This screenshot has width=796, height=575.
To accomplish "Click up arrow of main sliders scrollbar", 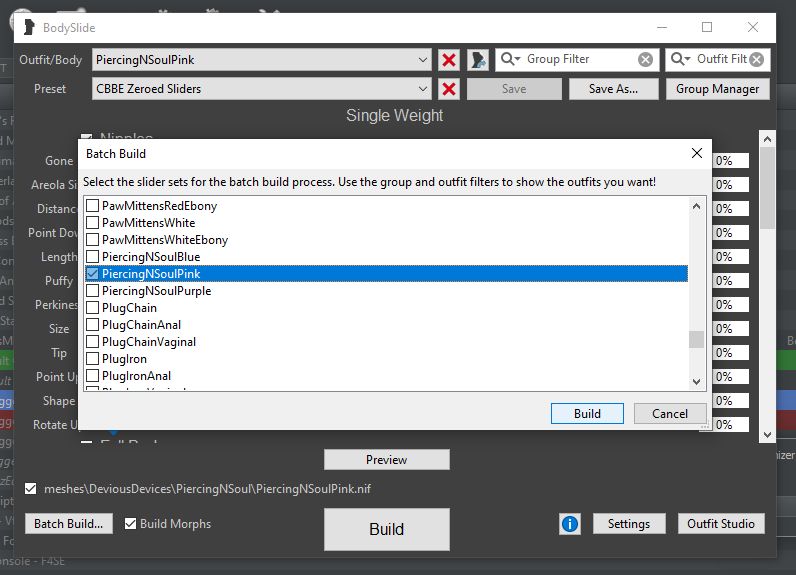I will click(767, 139).
